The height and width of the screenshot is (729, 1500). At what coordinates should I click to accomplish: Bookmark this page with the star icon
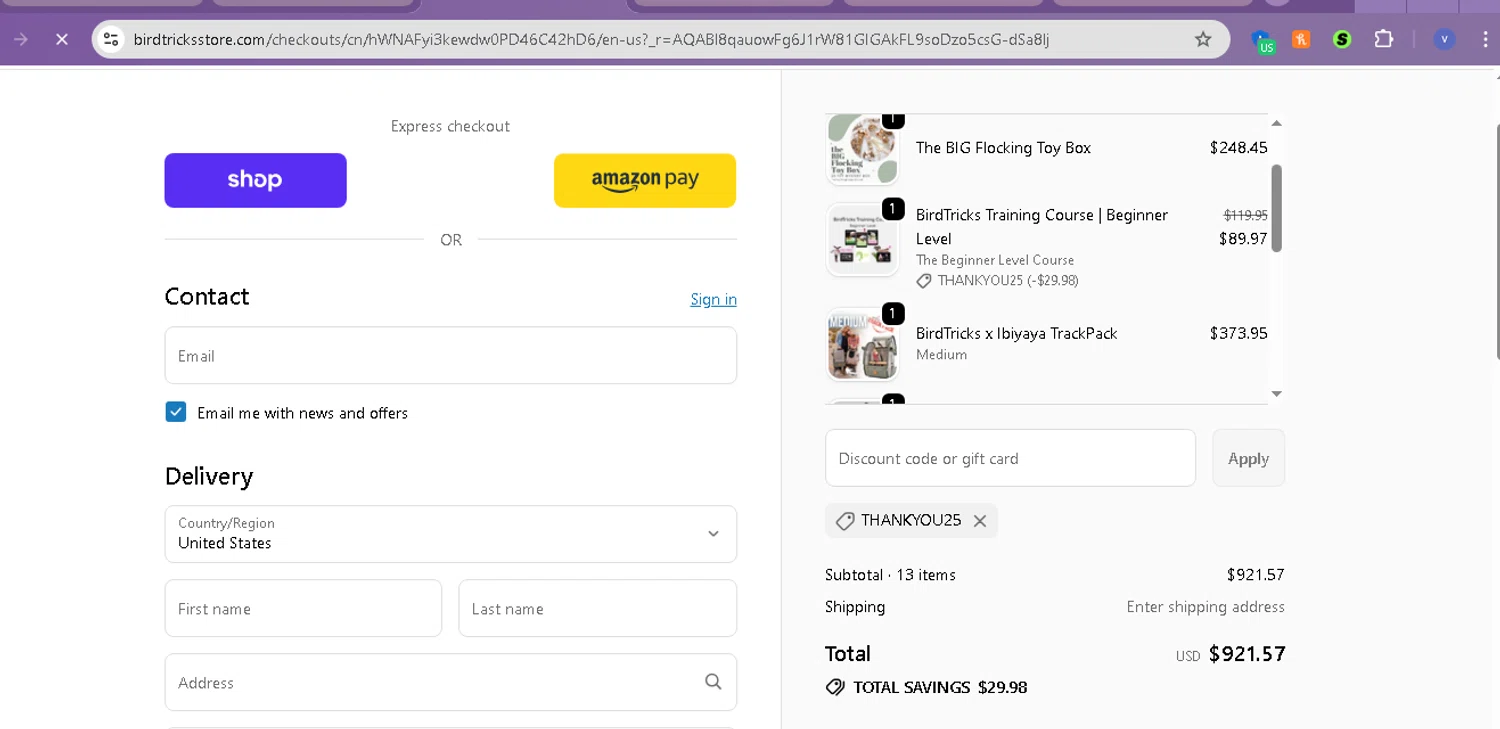(x=1203, y=40)
